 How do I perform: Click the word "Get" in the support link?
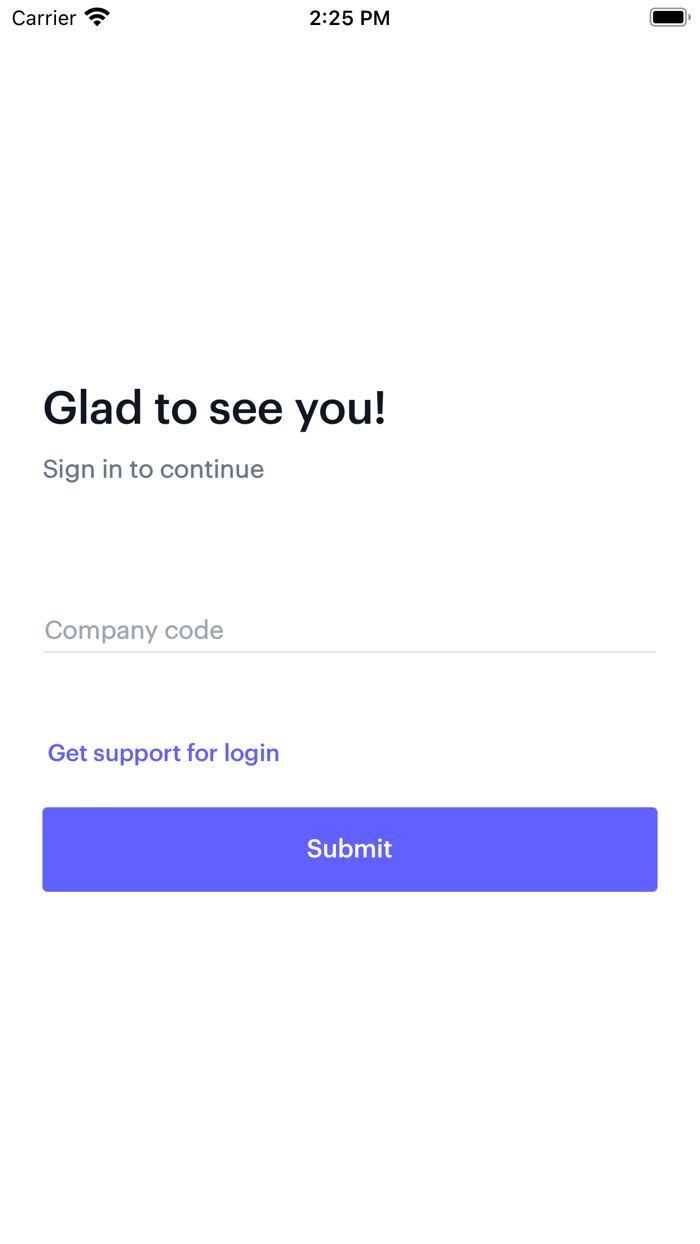tap(68, 753)
